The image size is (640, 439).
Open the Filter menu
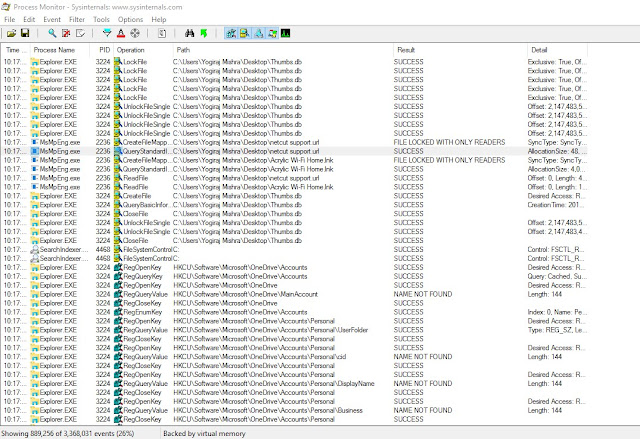coord(77,20)
